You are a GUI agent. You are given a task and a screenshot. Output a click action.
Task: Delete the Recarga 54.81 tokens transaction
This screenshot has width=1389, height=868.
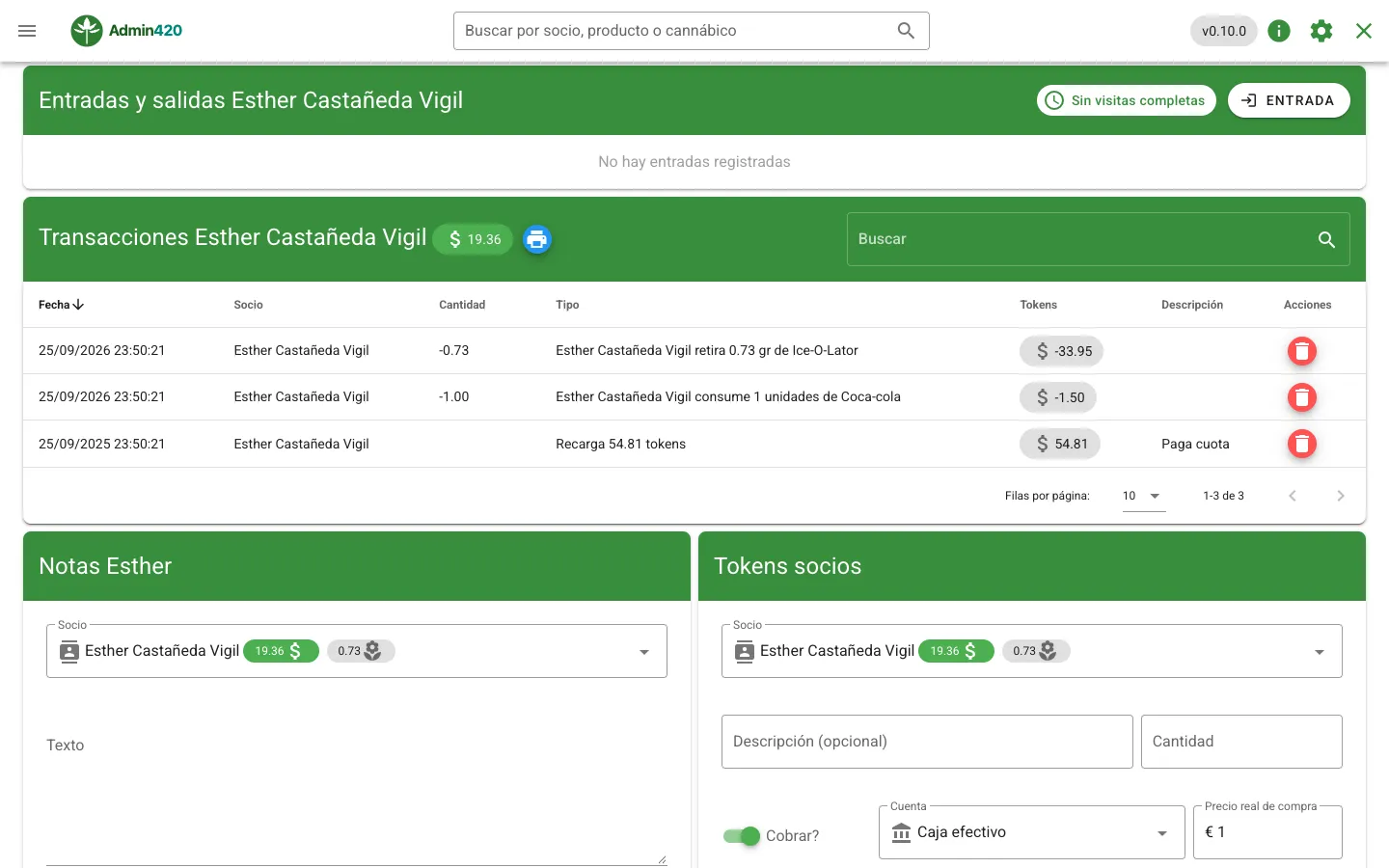1302,444
